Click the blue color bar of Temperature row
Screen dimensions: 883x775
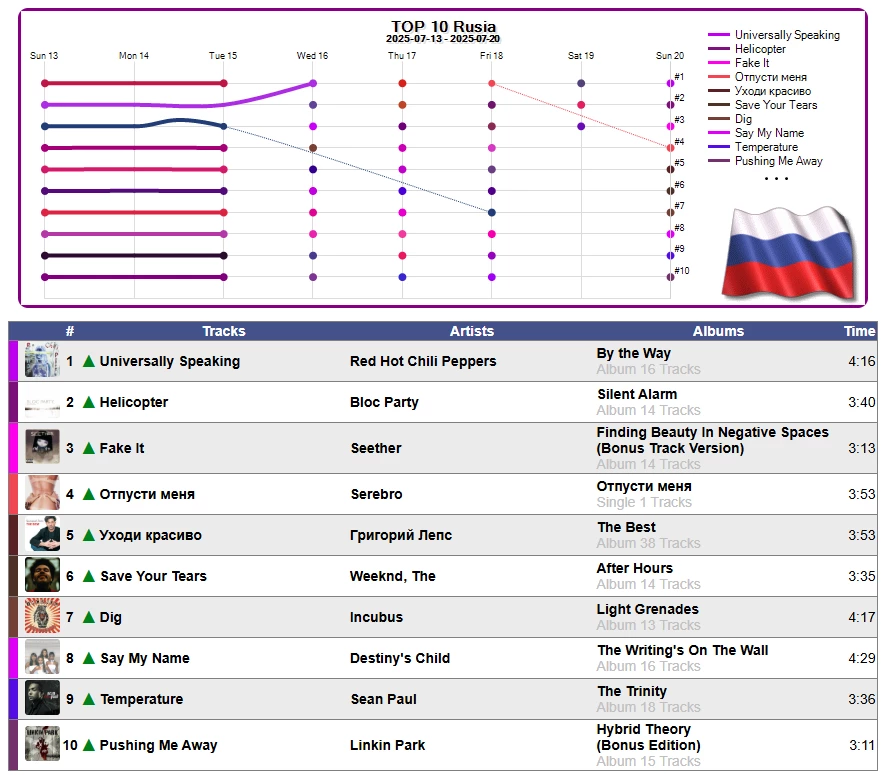14,699
